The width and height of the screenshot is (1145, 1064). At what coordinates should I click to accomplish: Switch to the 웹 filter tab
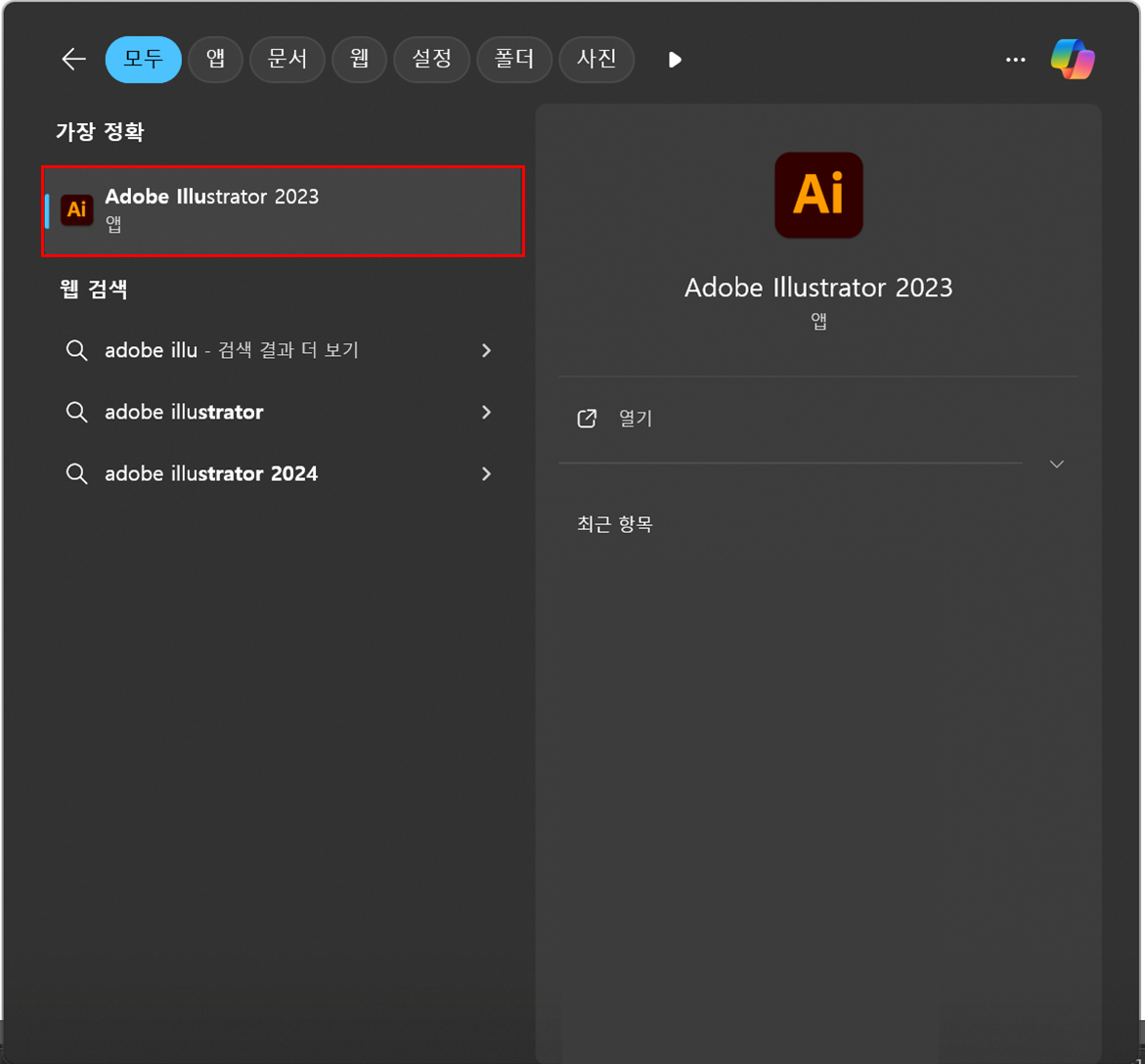click(359, 59)
